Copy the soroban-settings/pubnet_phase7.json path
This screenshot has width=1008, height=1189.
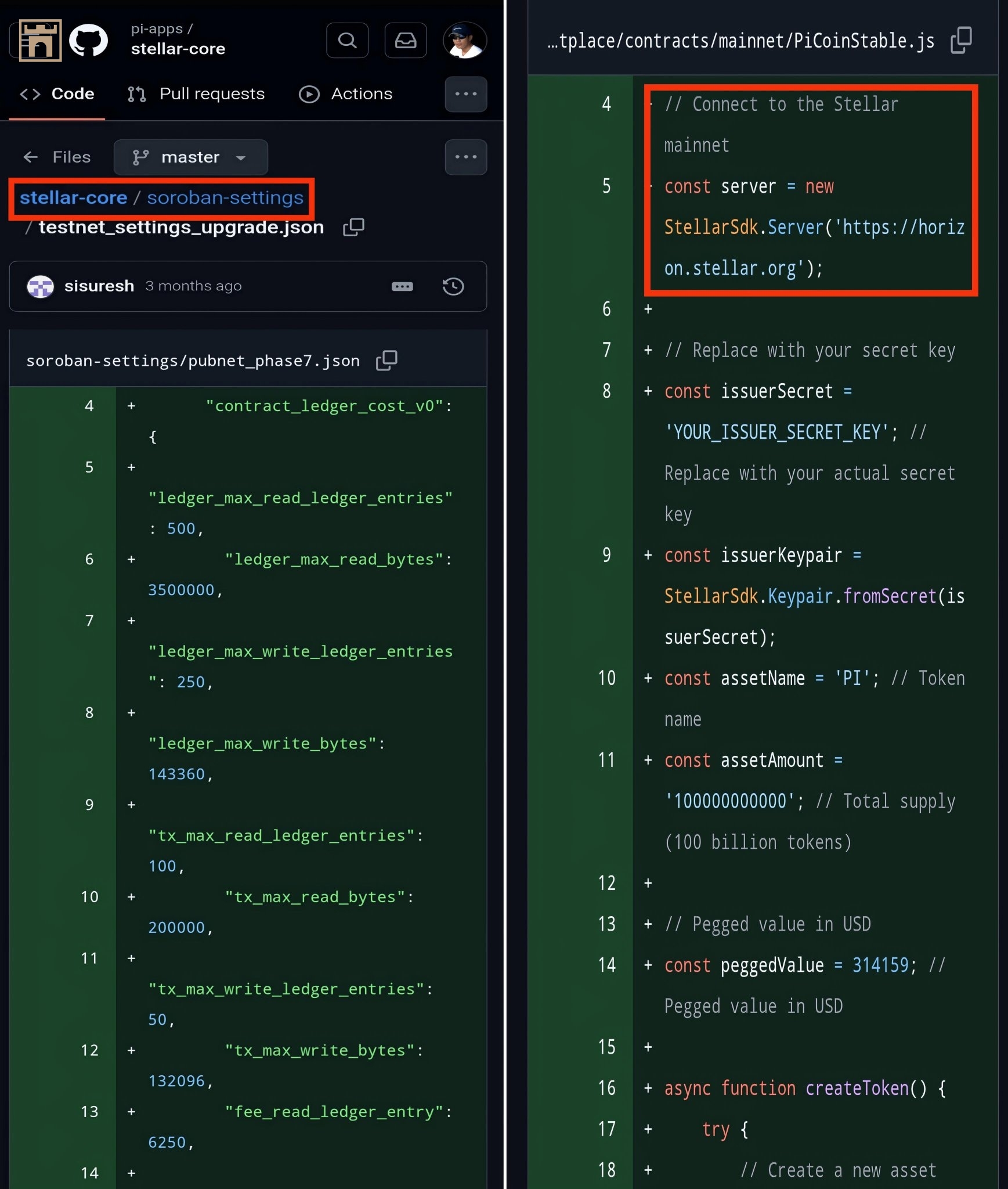point(386,361)
